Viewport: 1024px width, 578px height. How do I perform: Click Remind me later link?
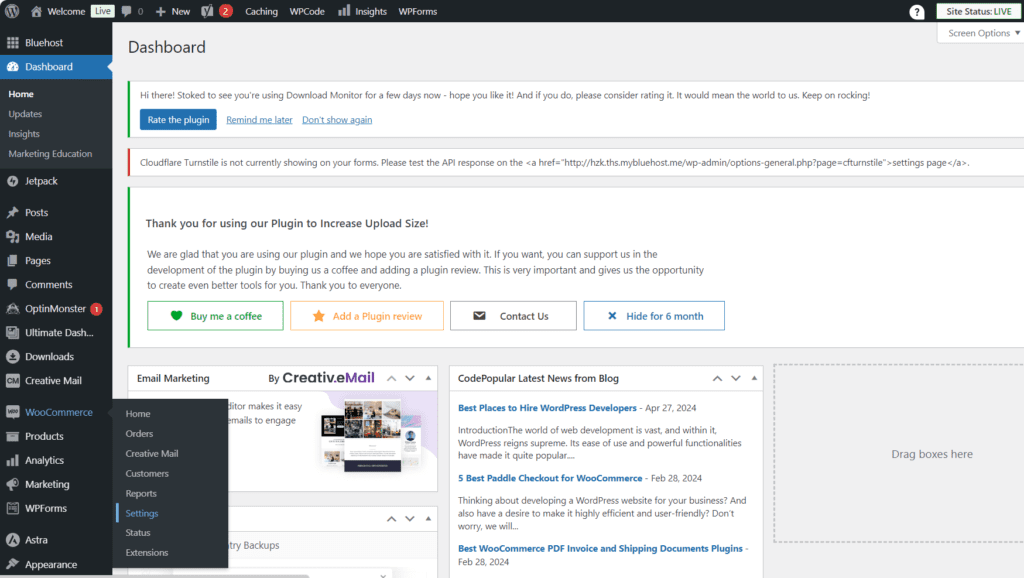tap(259, 120)
